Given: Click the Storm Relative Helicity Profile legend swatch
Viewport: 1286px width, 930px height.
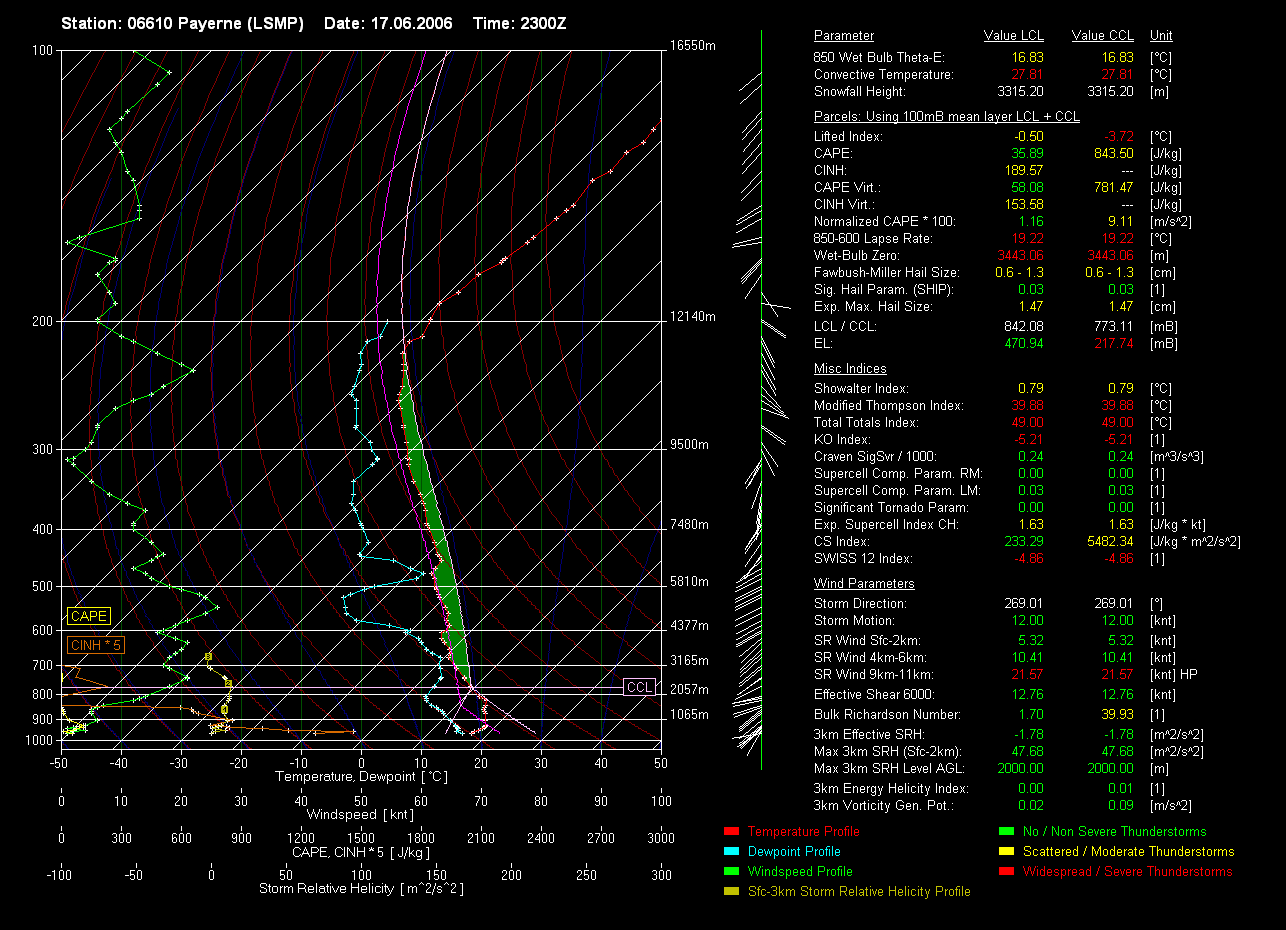Looking at the screenshot, I should (x=730, y=891).
